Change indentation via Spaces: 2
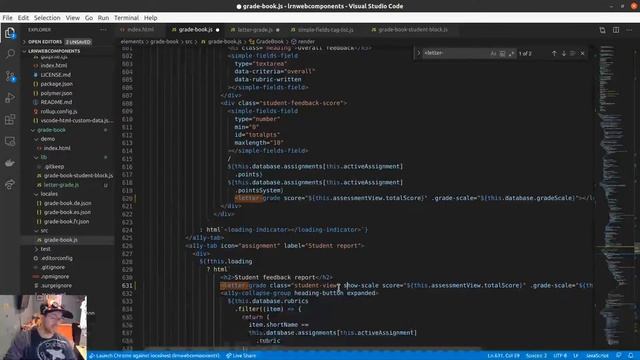Viewport: 640px width, 360px height. (x=536, y=356)
